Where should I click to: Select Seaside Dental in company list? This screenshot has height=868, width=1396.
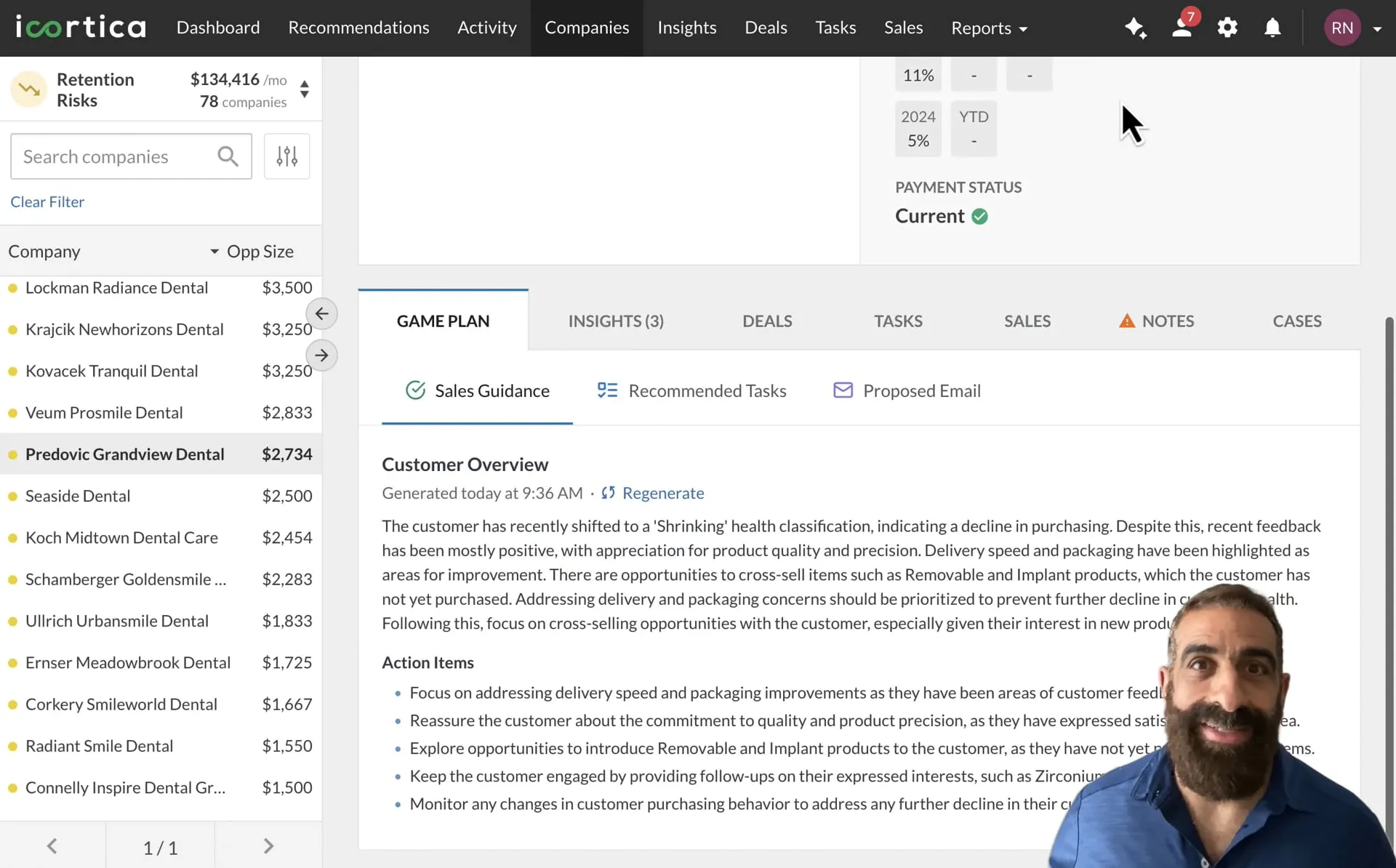tap(161, 496)
